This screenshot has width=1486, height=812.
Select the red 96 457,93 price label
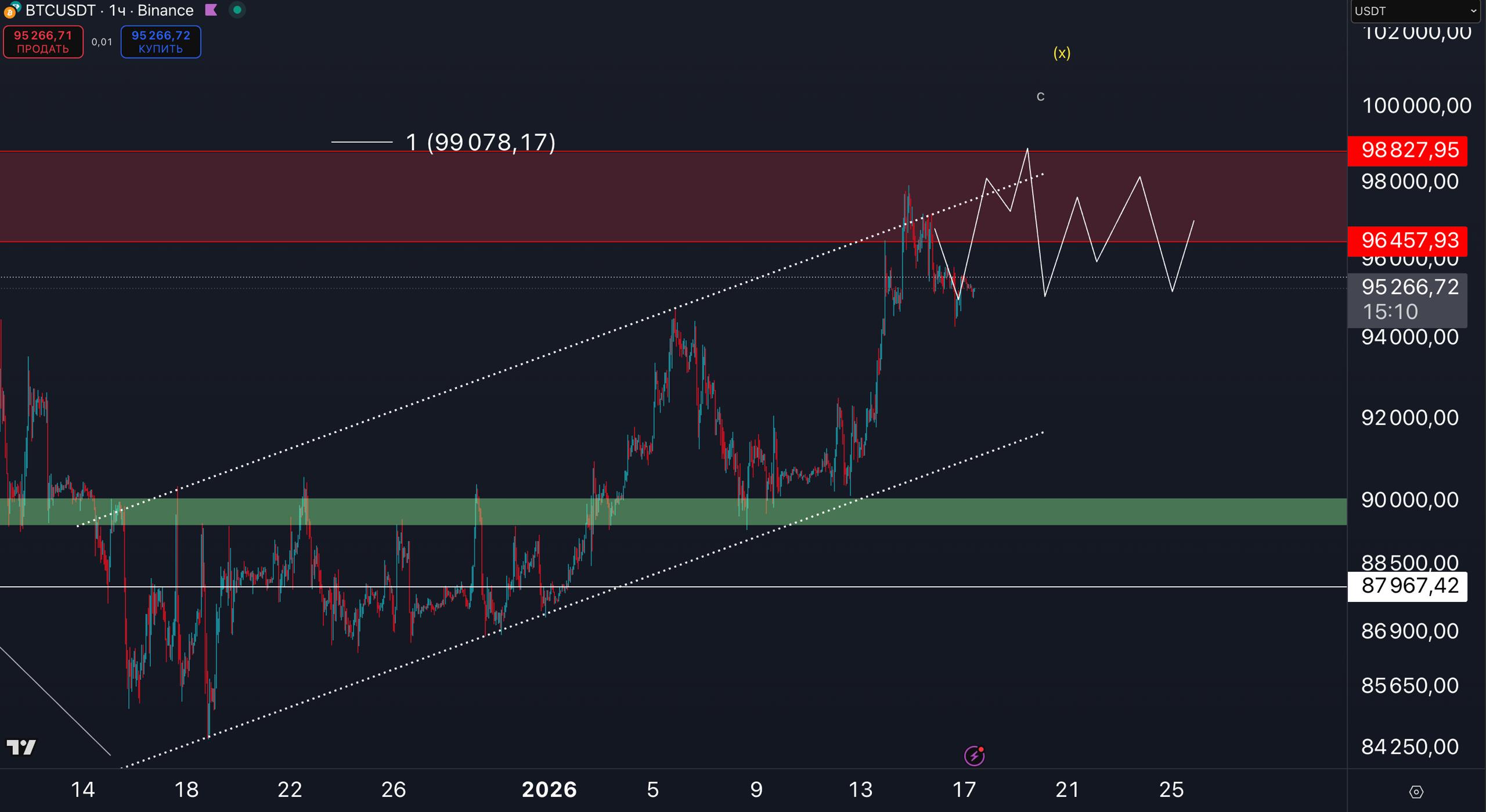(x=1407, y=240)
